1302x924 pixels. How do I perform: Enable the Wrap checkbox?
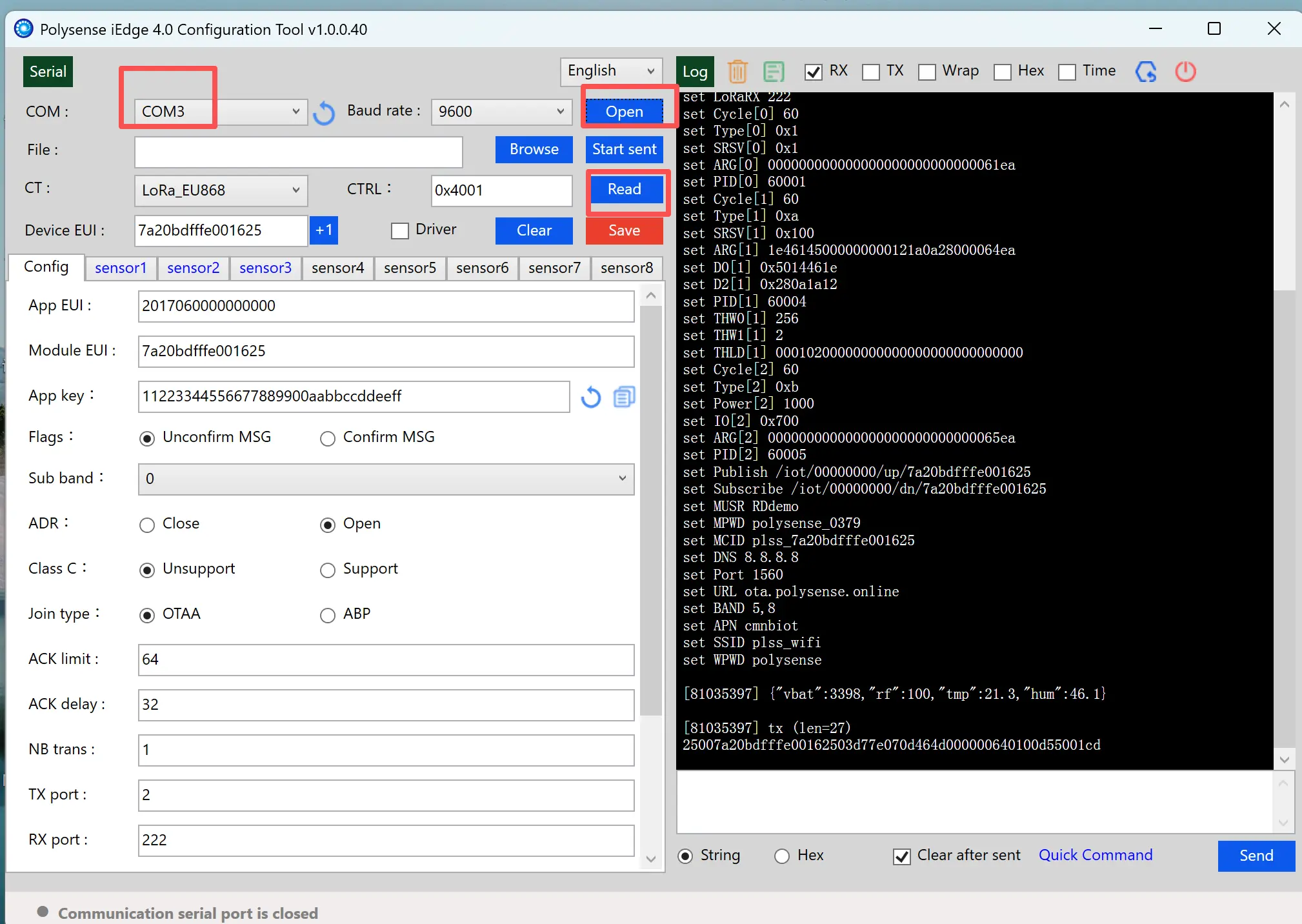(x=927, y=72)
